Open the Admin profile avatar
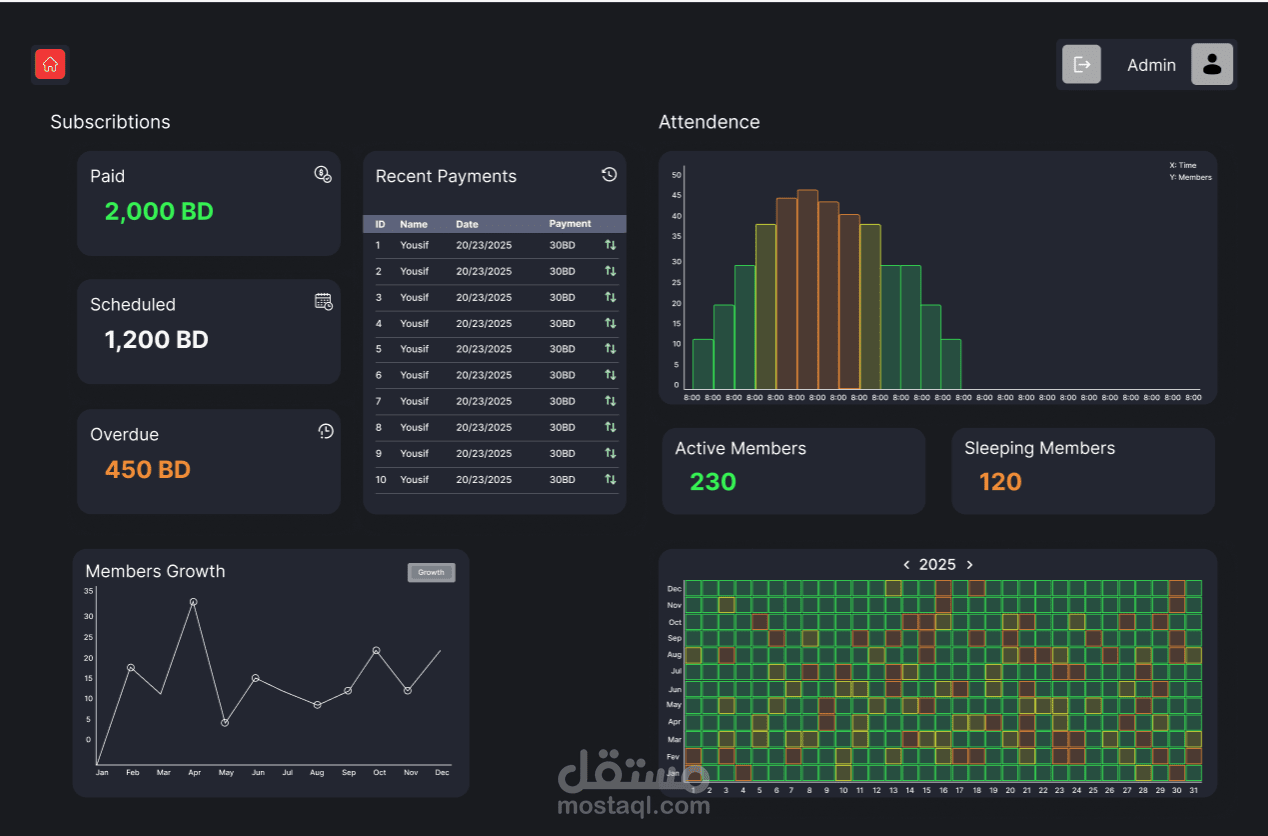 pyautogui.click(x=1212, y=64)
